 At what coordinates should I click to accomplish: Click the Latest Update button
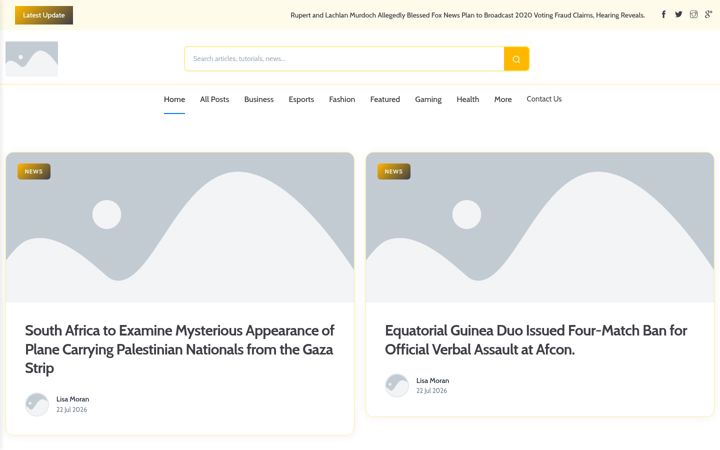[x=44, y=15]
